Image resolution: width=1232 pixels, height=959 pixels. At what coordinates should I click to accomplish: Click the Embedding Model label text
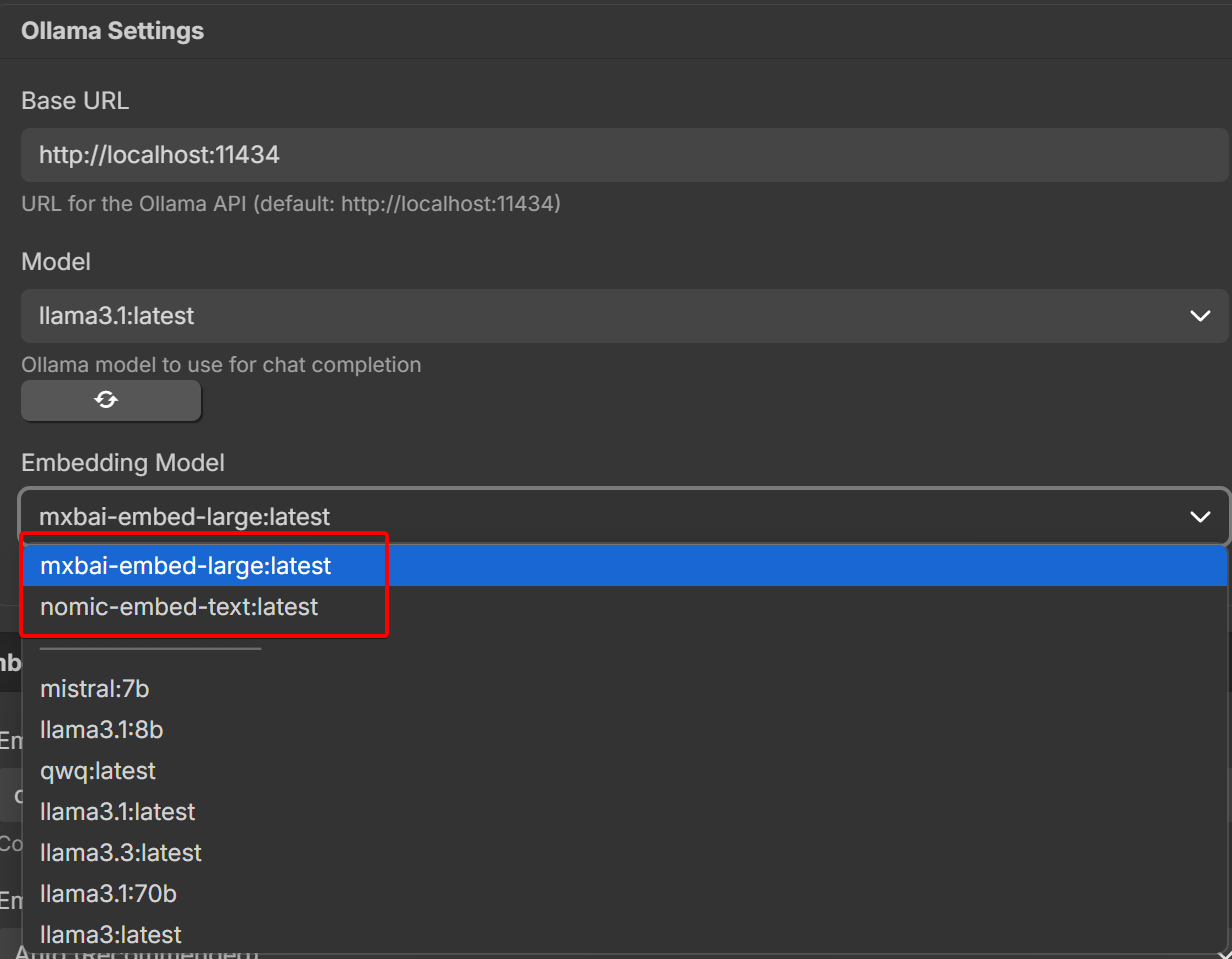click(123, 463)
